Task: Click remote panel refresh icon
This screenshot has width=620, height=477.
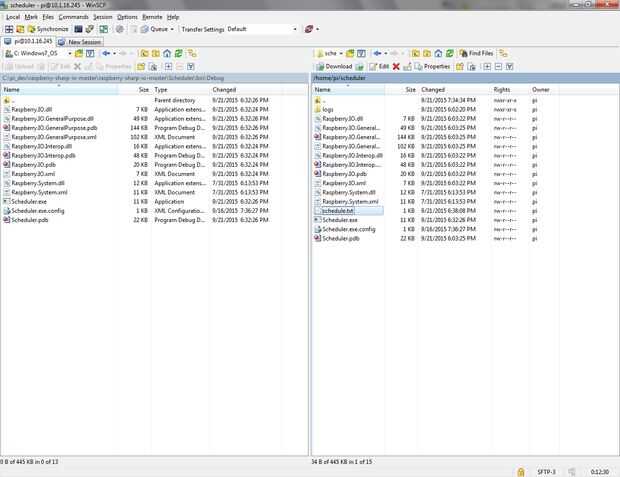Action: coord(450,53)
